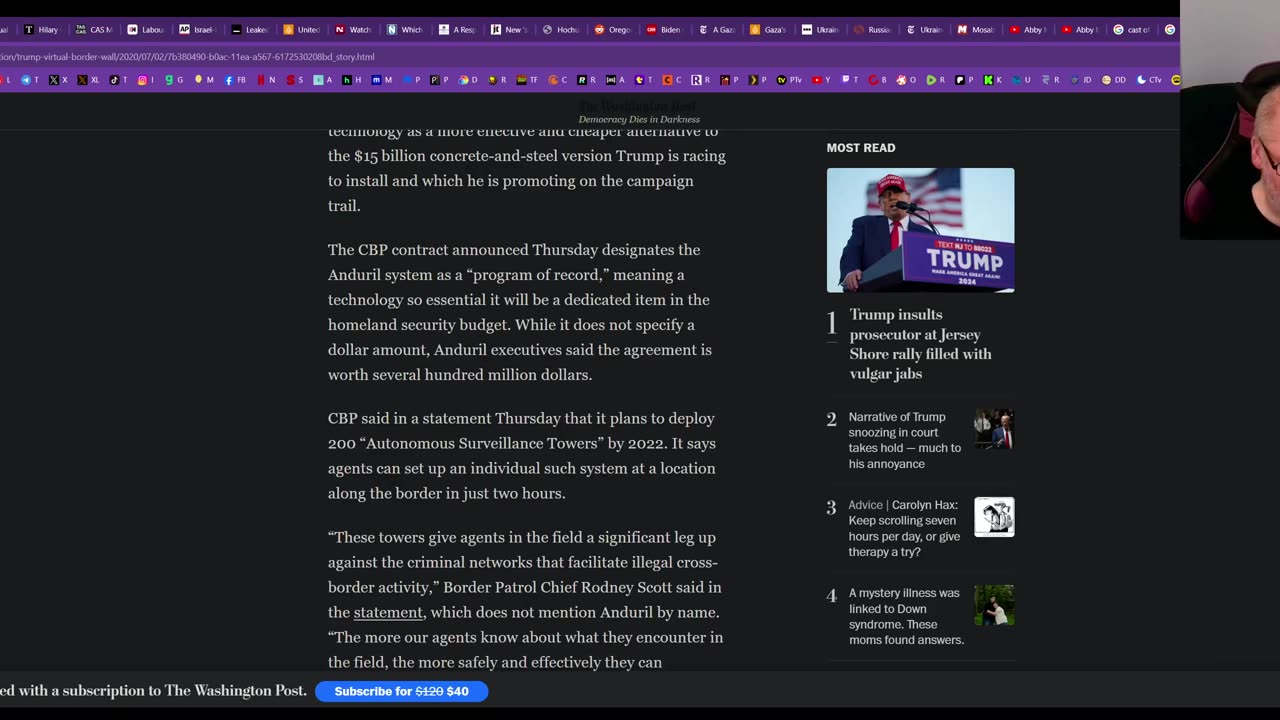1280x720 pixels.
Task: Click the 'Democracy Dies in Darkness' tagline
Action: coord(639,120)
